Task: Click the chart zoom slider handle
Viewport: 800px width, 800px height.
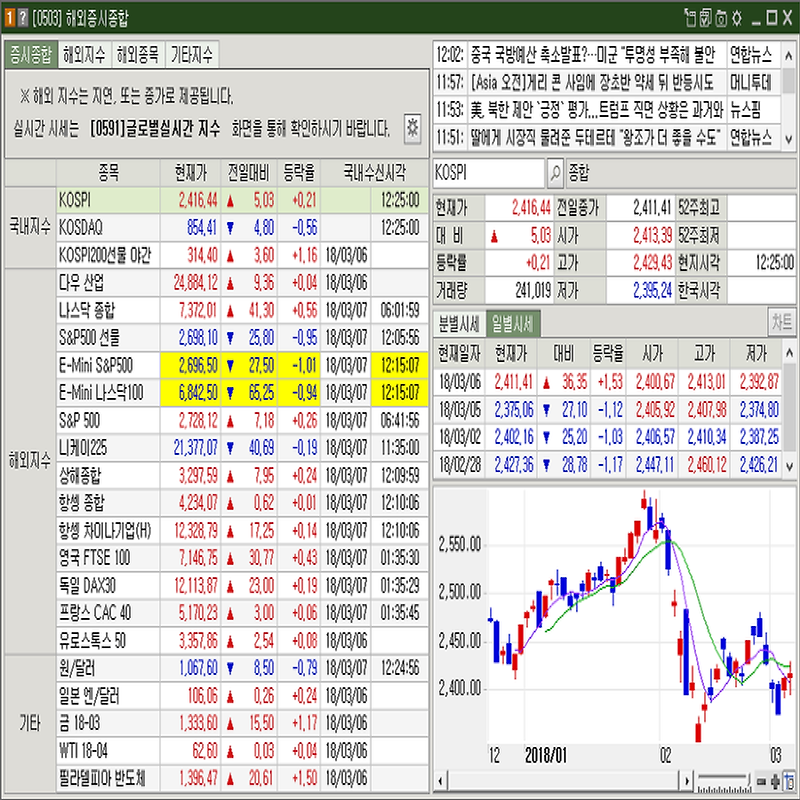Action: coord(748,781)
